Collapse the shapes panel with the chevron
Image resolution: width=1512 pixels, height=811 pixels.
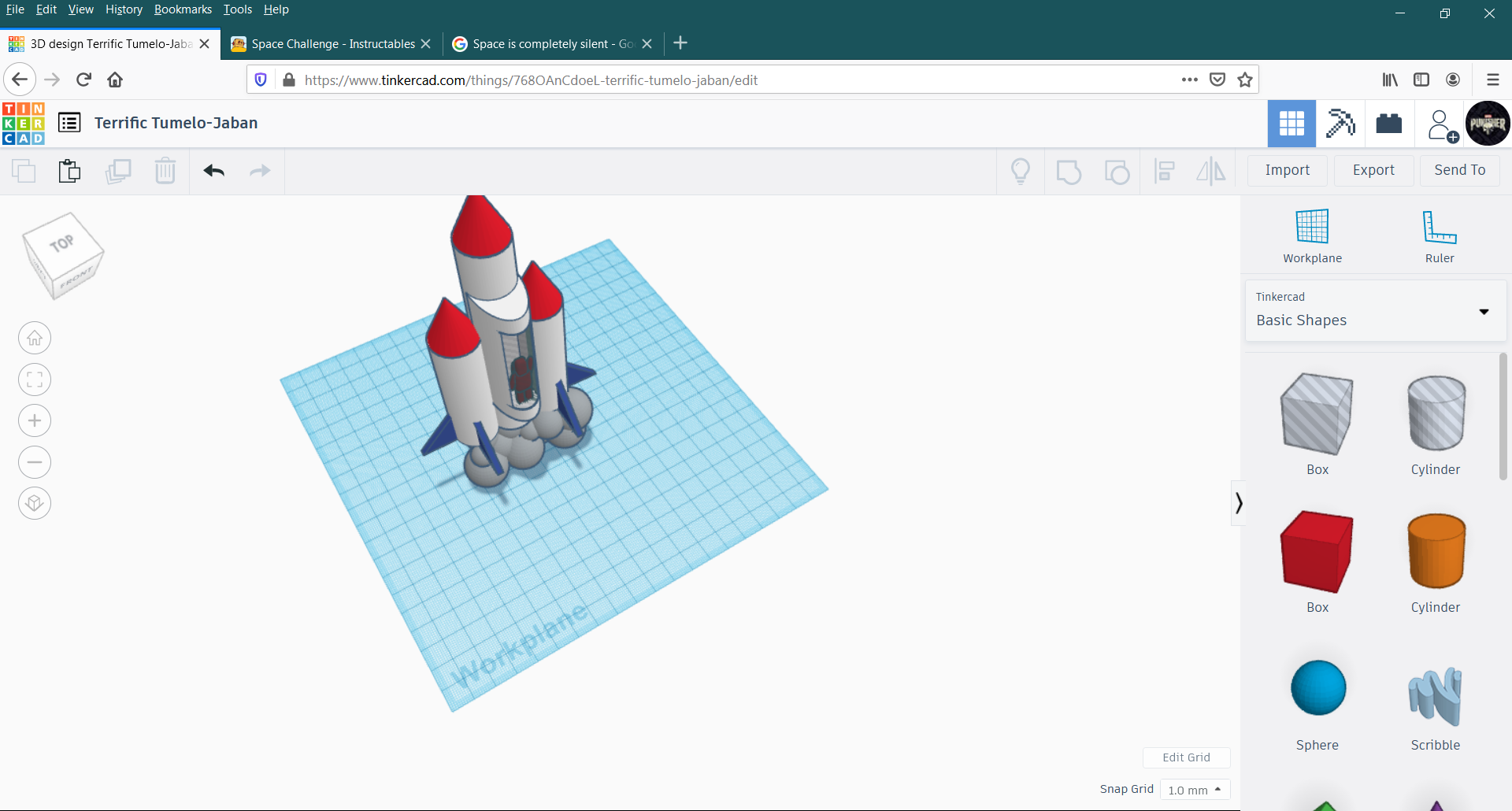click(x=1238, y=502)
